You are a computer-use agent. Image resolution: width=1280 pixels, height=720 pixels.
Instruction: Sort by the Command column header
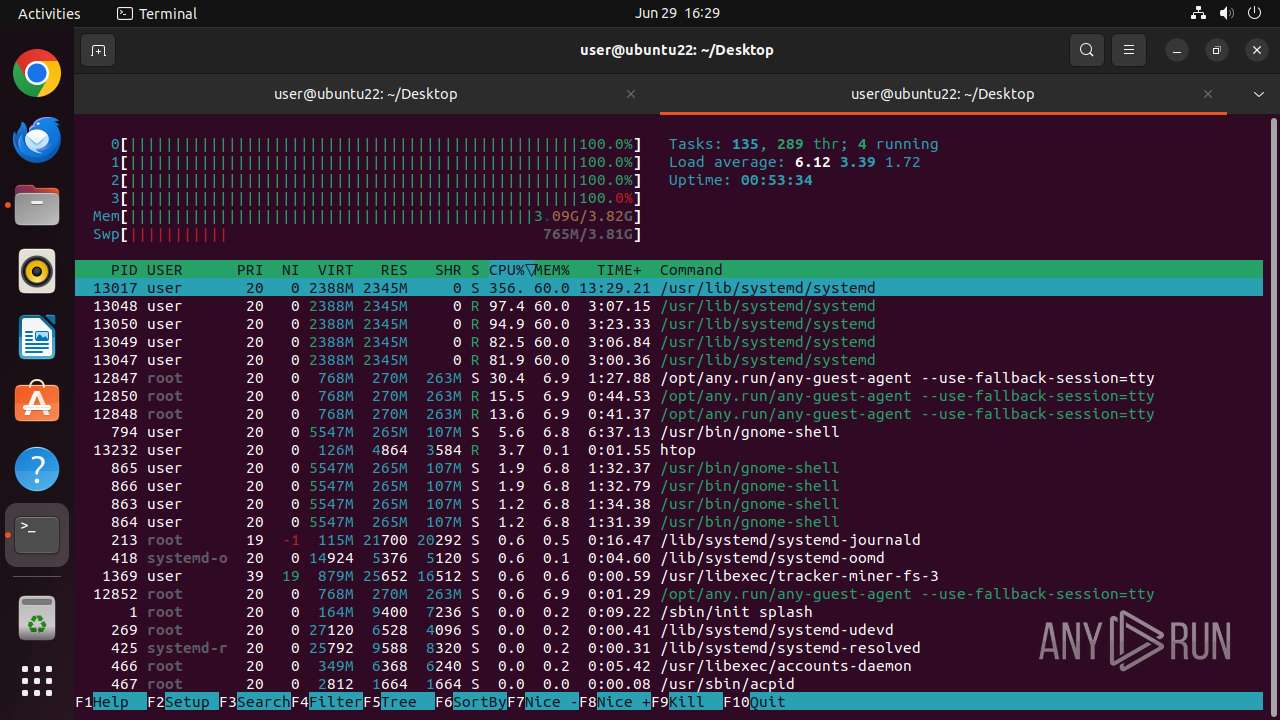[x=691, y=270]
